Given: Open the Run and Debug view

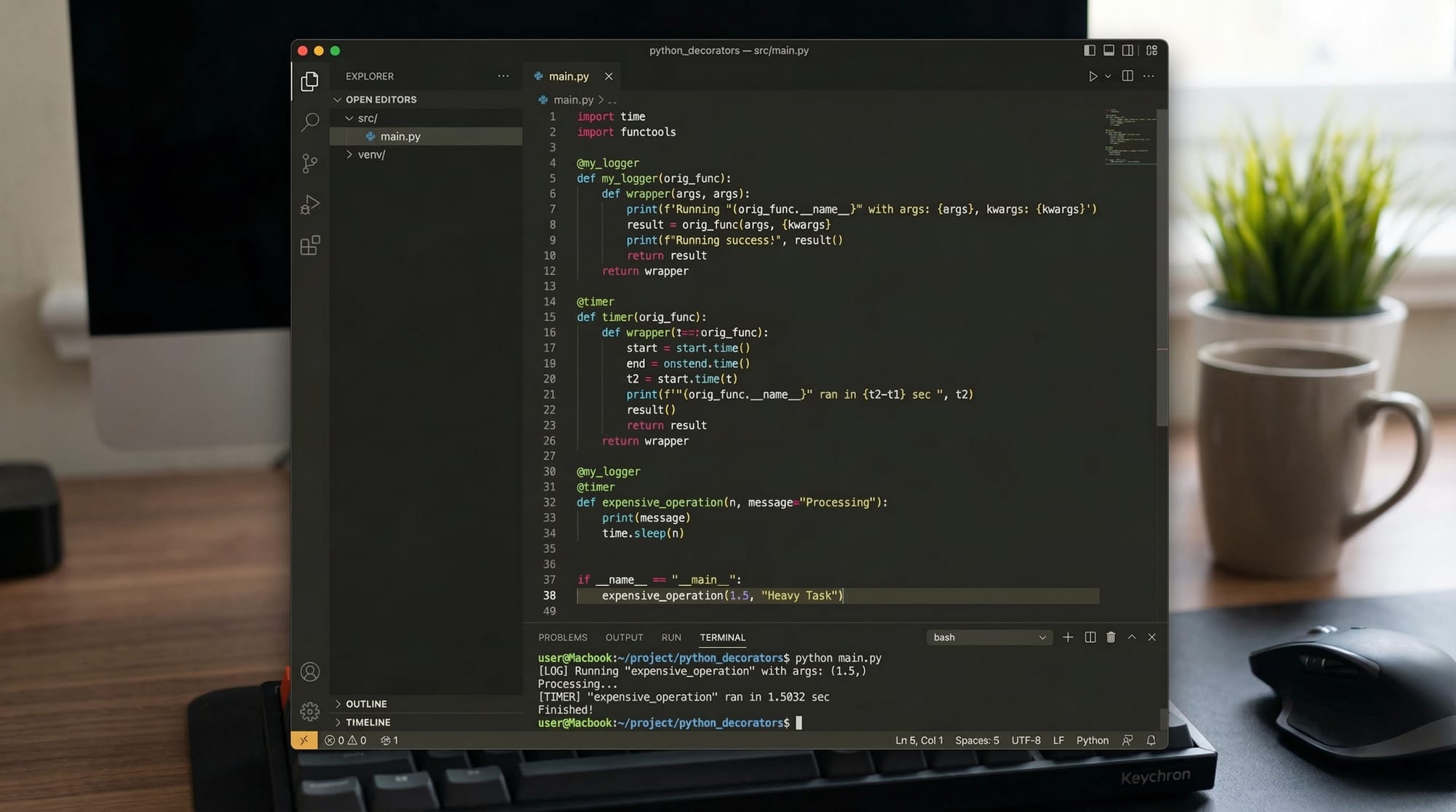Looking at the screenshot, I should coord(310,204).
